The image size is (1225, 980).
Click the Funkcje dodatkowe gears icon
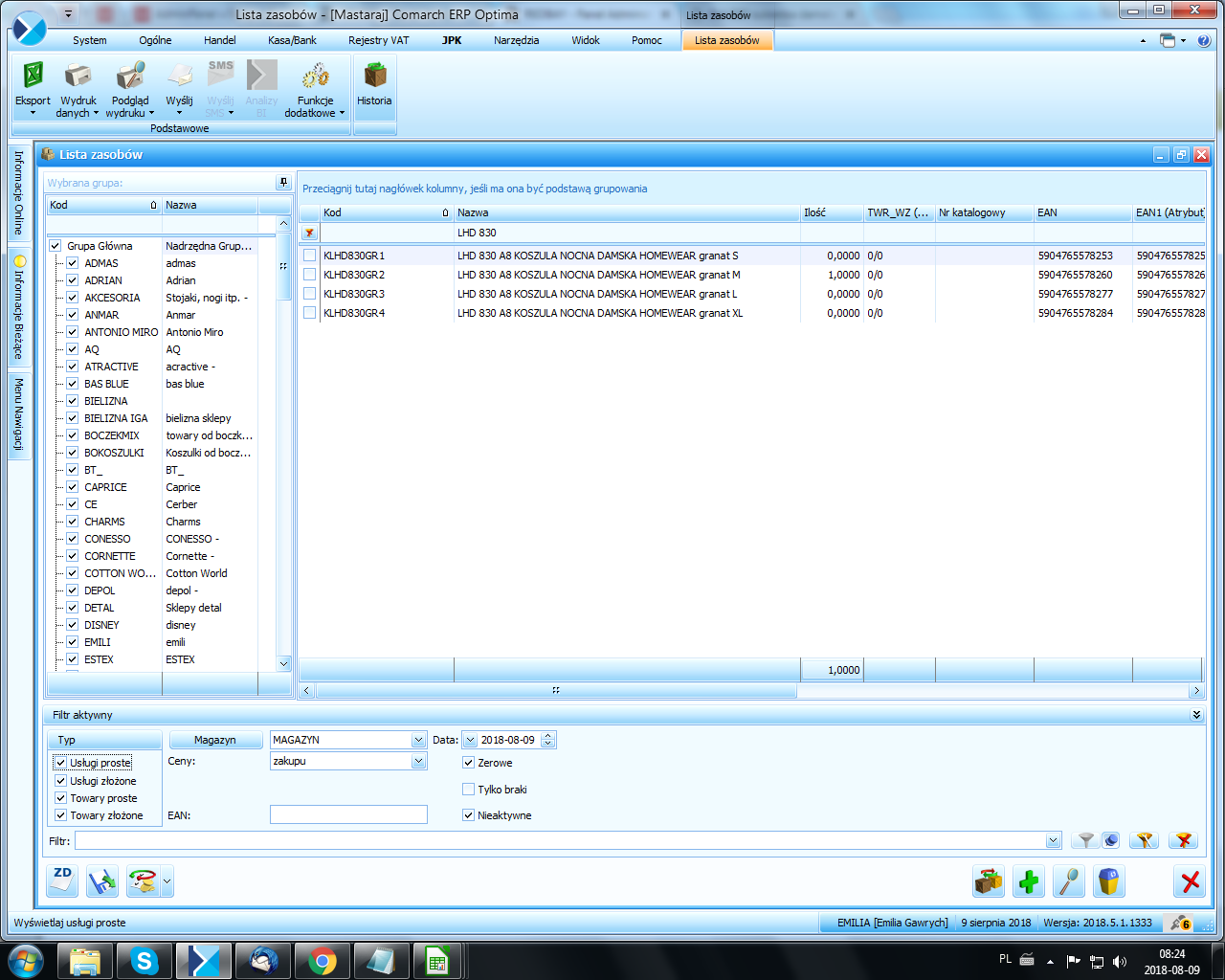point(315,77)
